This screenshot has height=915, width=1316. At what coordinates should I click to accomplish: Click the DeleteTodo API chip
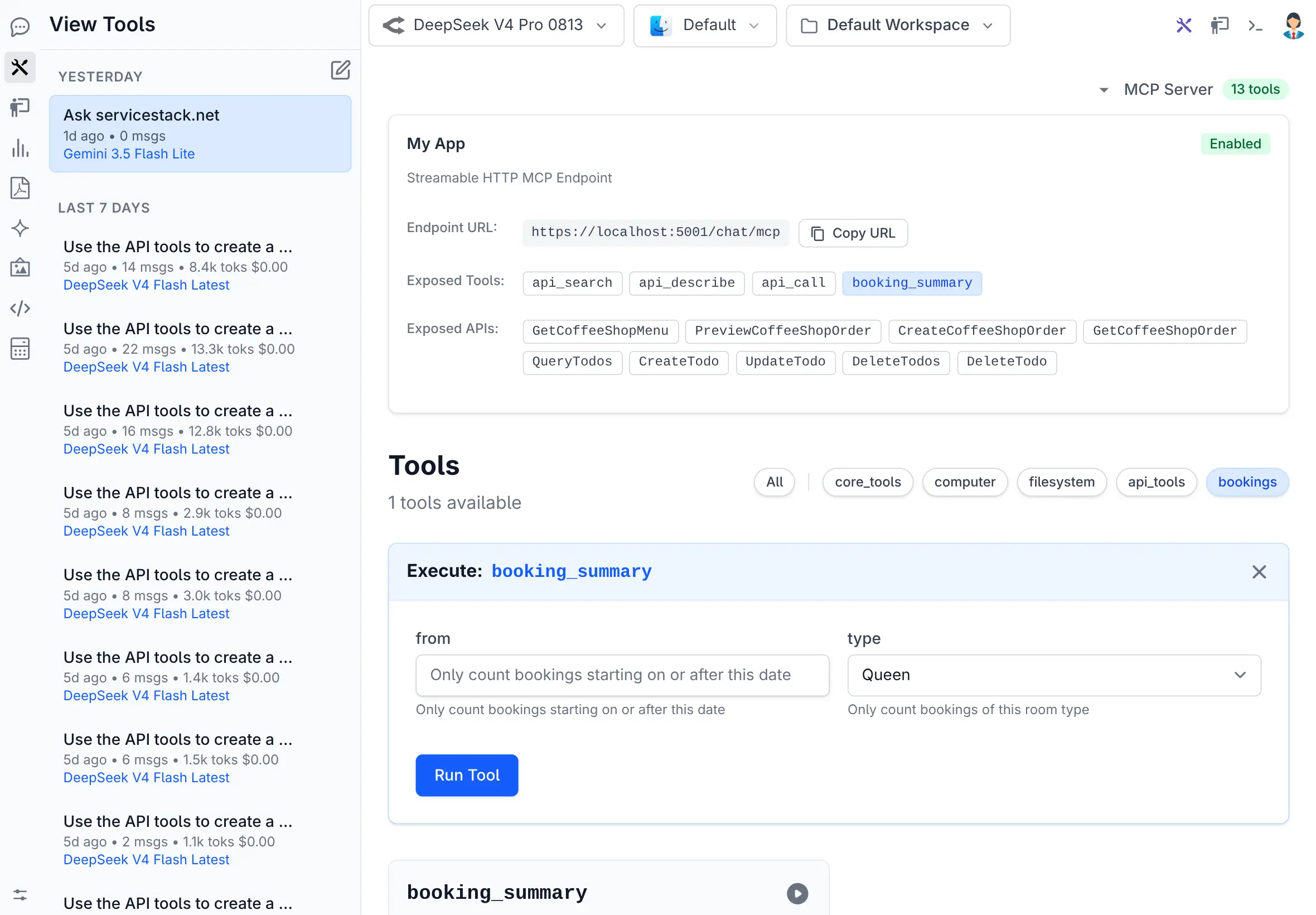(1006, 362)
